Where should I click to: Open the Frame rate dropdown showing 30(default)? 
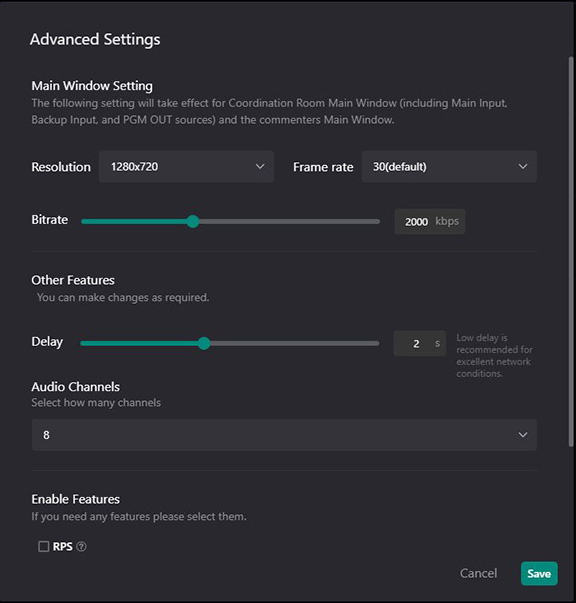[x=449, y=167]
